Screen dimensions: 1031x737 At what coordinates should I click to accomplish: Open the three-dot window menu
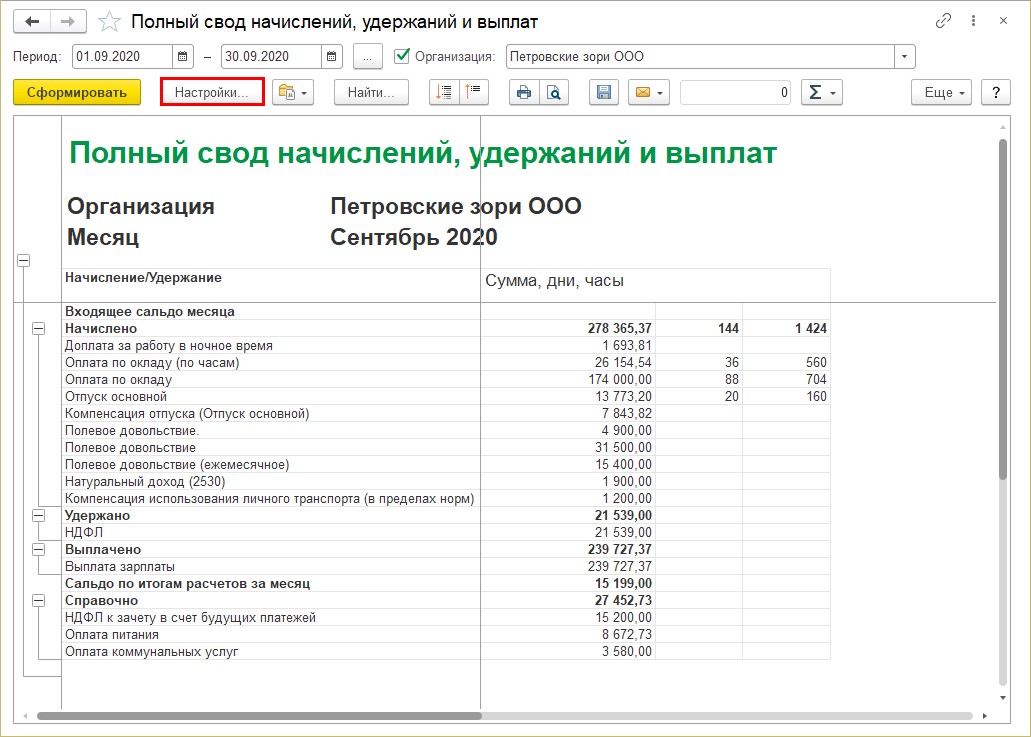pyautogui.click(x=973, y=21)
